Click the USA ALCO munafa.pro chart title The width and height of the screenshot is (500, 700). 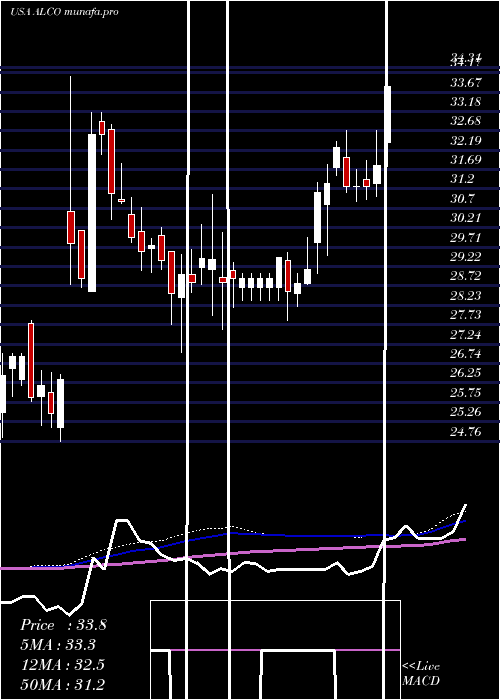click(64, 12)
